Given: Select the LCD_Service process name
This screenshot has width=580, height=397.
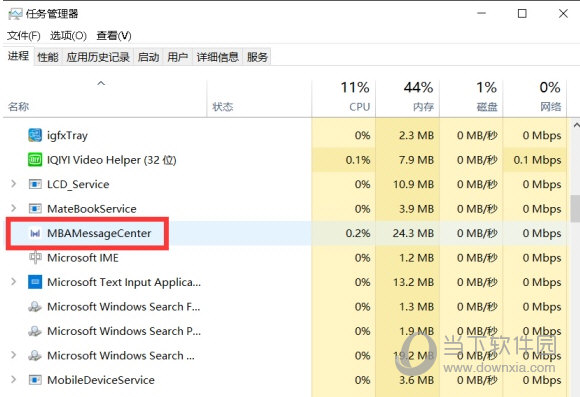Looking at the screenshot, I should [x=78, y=184].
